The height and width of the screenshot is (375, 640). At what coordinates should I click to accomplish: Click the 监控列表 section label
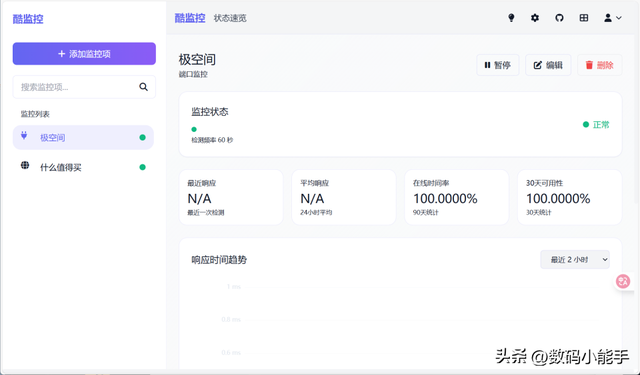[x=35, y=114]
